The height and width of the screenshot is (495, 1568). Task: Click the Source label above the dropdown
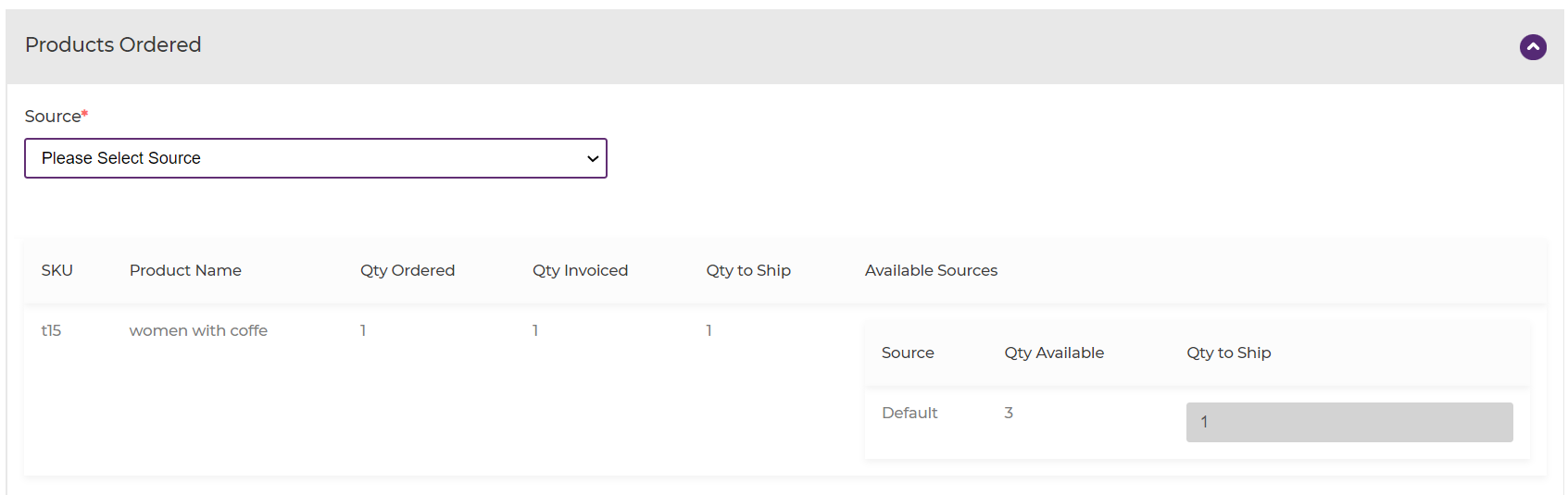(53, 117)
